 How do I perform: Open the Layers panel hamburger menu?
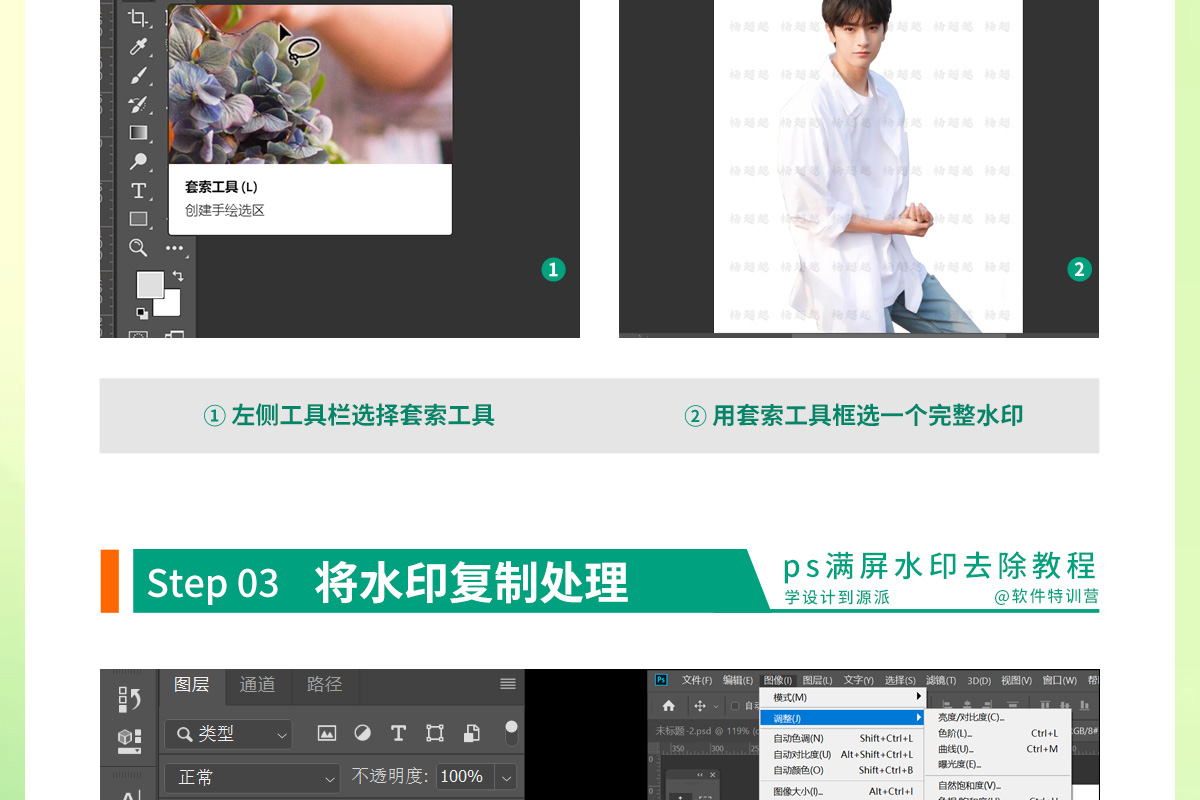(x=508, y=684)
